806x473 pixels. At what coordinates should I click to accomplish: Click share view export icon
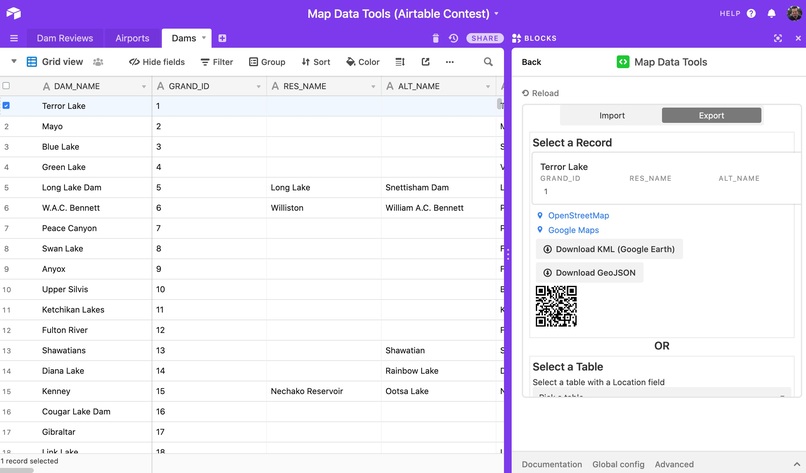point(426,62)
